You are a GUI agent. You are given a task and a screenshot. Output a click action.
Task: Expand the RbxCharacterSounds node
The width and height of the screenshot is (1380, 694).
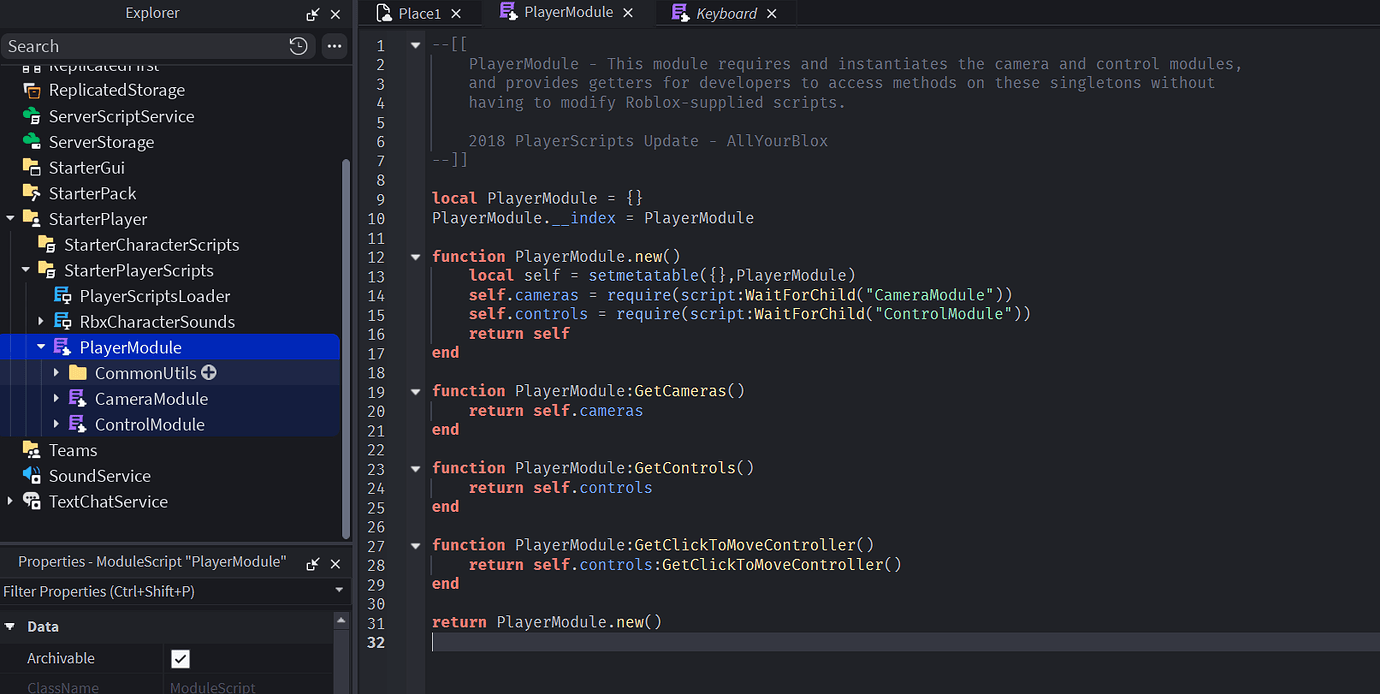41,322
